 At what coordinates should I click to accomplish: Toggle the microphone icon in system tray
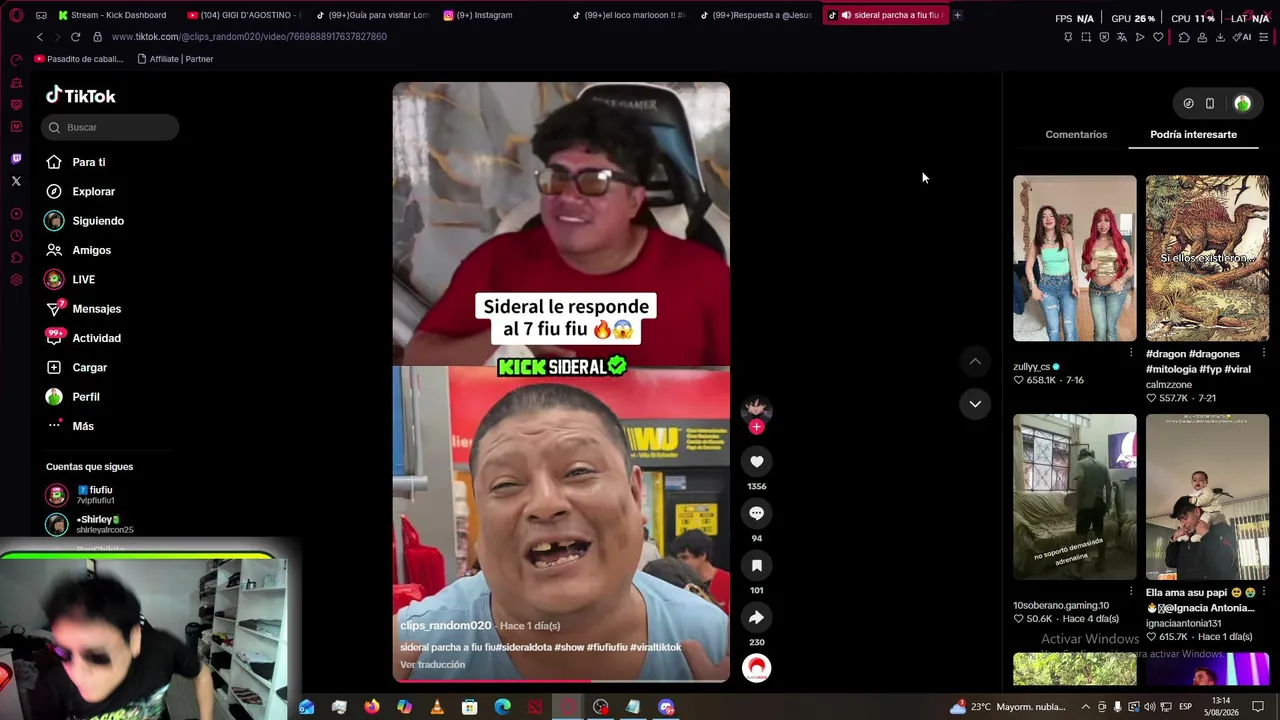tap(1118, 707)
